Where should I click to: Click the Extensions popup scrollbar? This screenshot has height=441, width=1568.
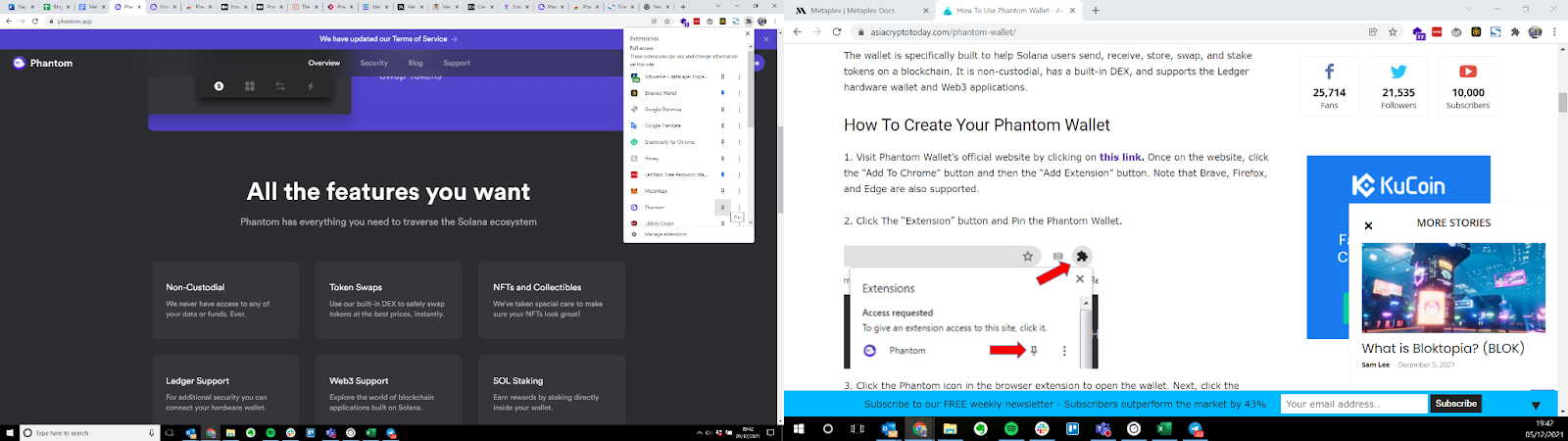click(x=751, y=88)
